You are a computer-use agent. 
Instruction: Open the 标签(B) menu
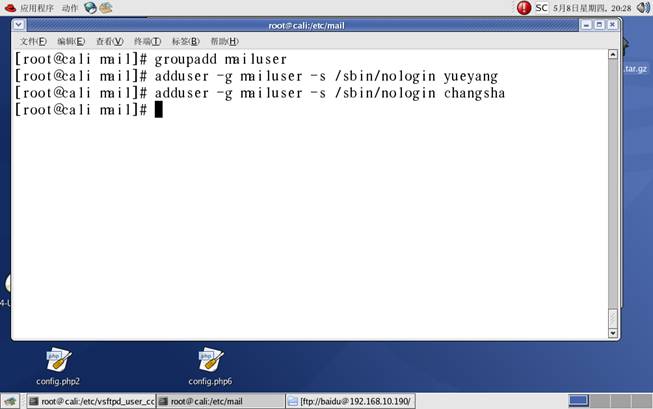(x=186, y=41)
